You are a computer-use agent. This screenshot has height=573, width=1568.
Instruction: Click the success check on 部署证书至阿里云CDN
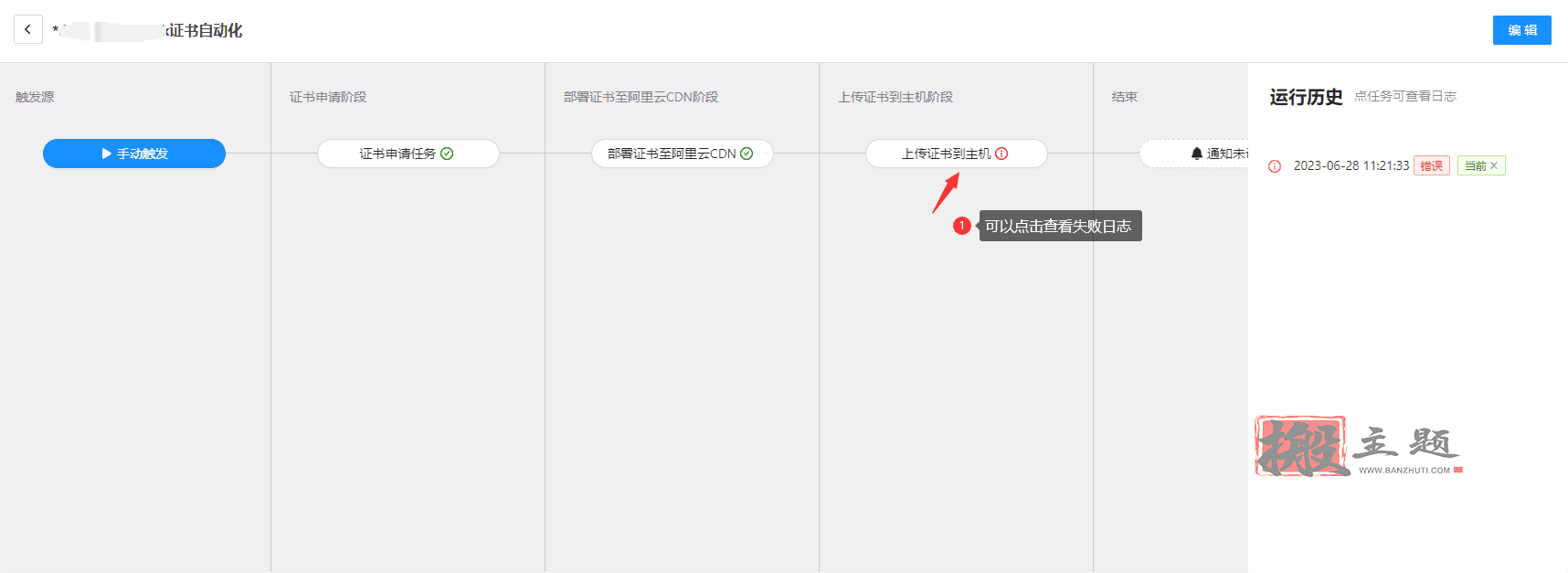click(747, 154)
